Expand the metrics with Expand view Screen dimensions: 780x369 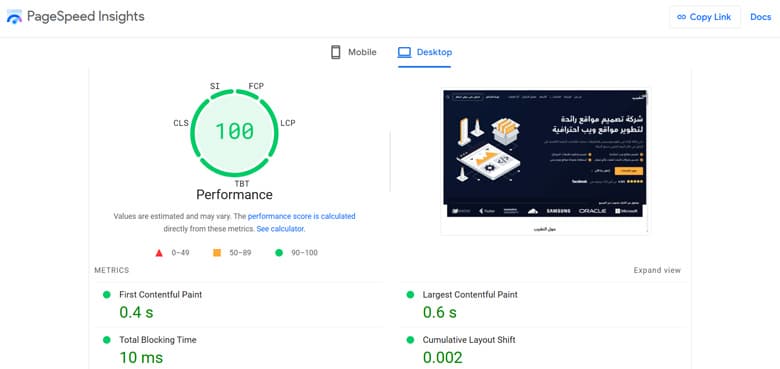pyautogui.click(x=657, y=271)
